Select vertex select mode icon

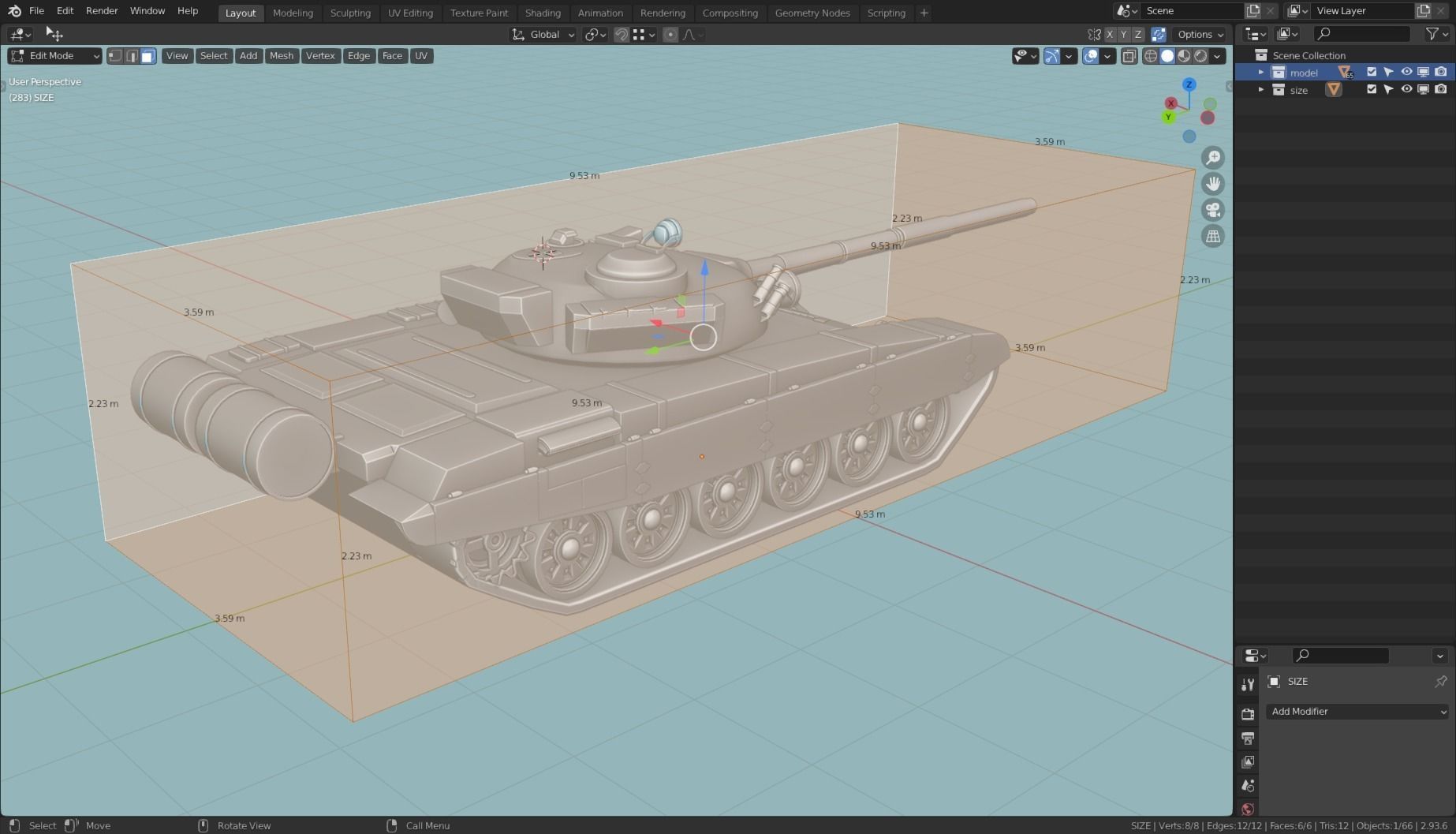click(x=115, y=56)
